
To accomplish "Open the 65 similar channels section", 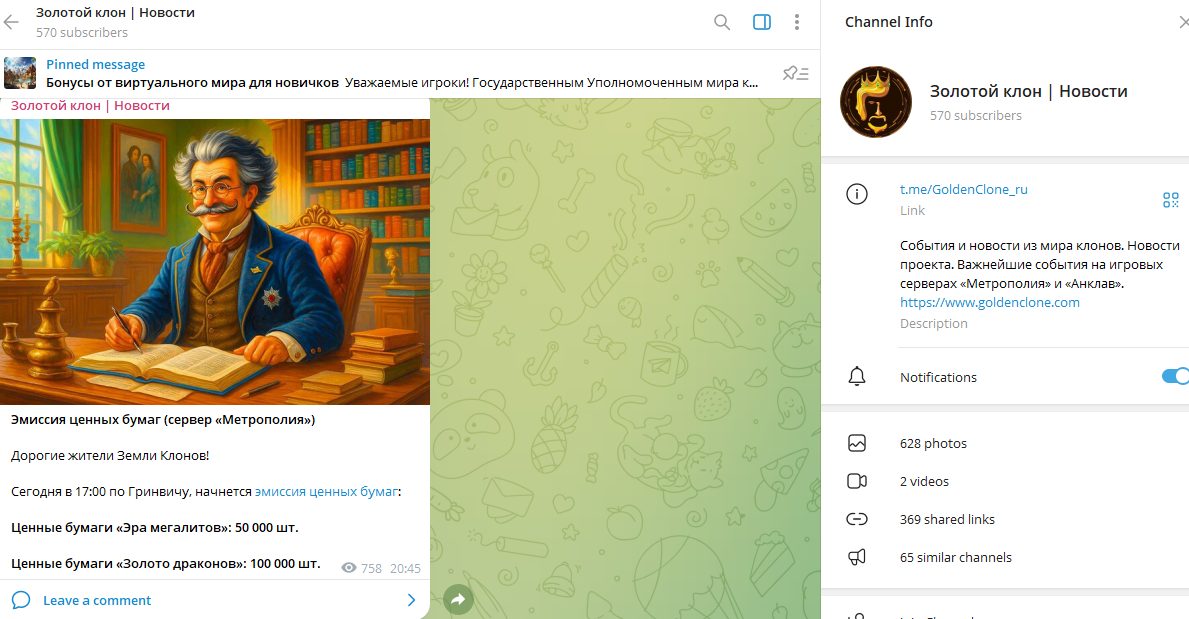I will click(1005, 558).
